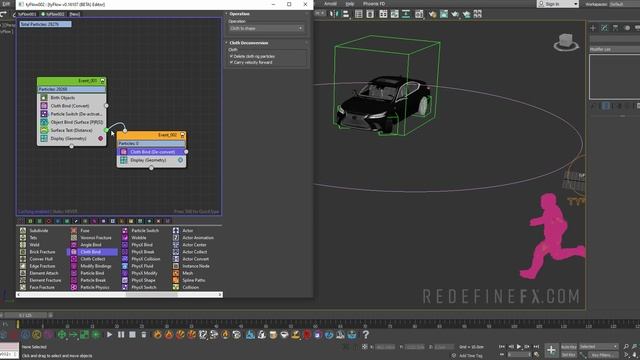Viewport: 640px width, 360px height.
Task: Select the Fuse operator icon
Action: [74, 231]
